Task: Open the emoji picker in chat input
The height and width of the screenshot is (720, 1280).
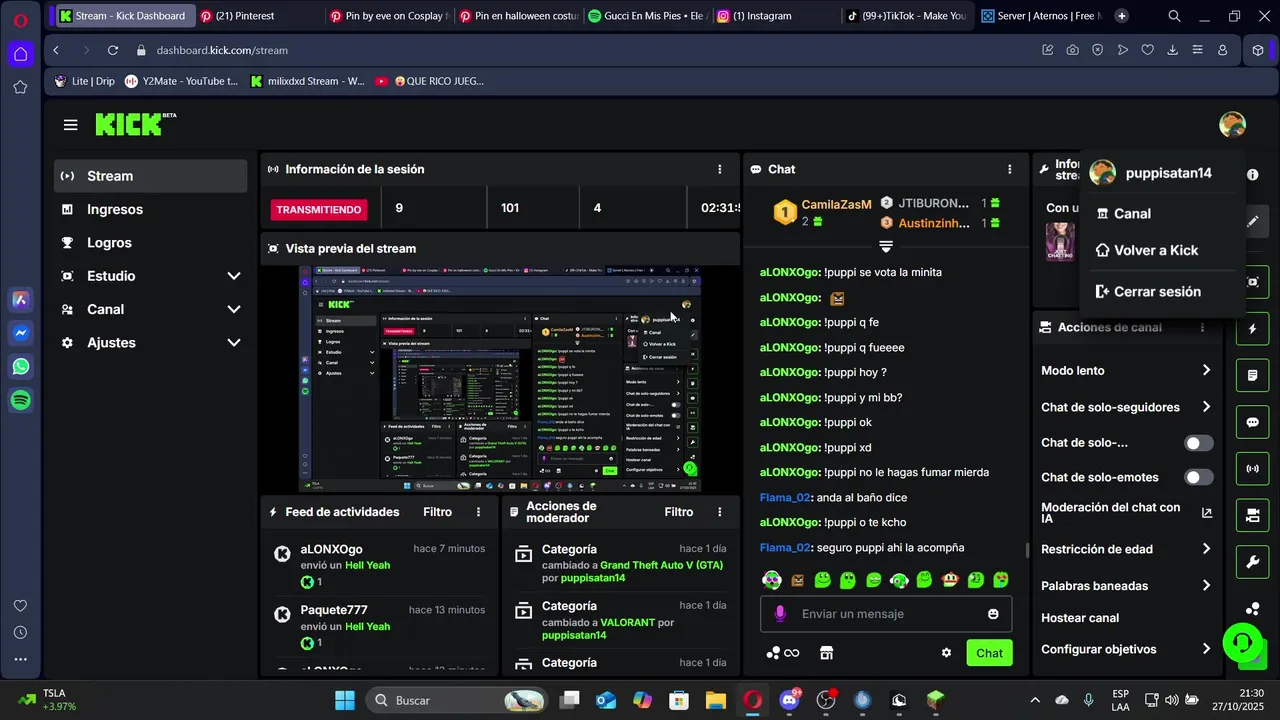Action: click(x=993, y=614)
